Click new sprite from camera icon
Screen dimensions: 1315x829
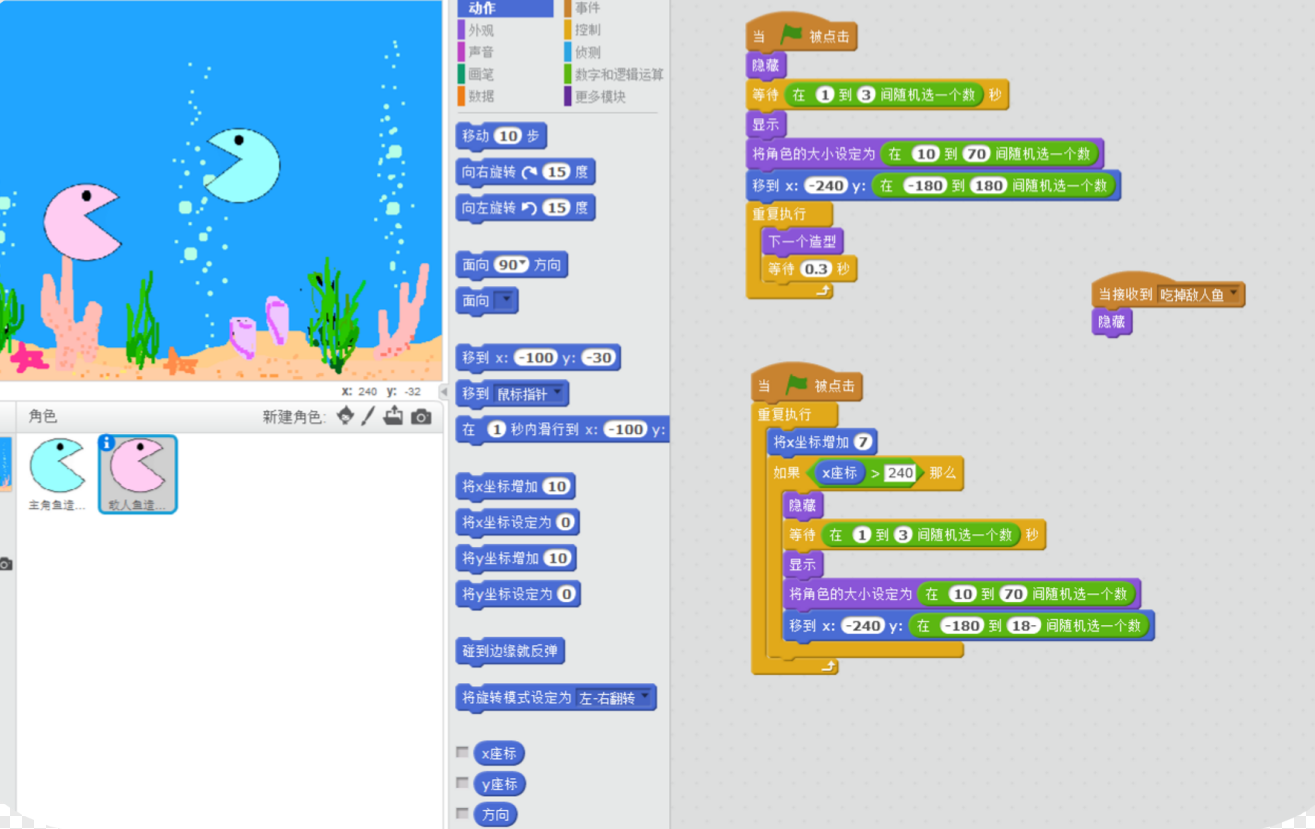(421, 416)
